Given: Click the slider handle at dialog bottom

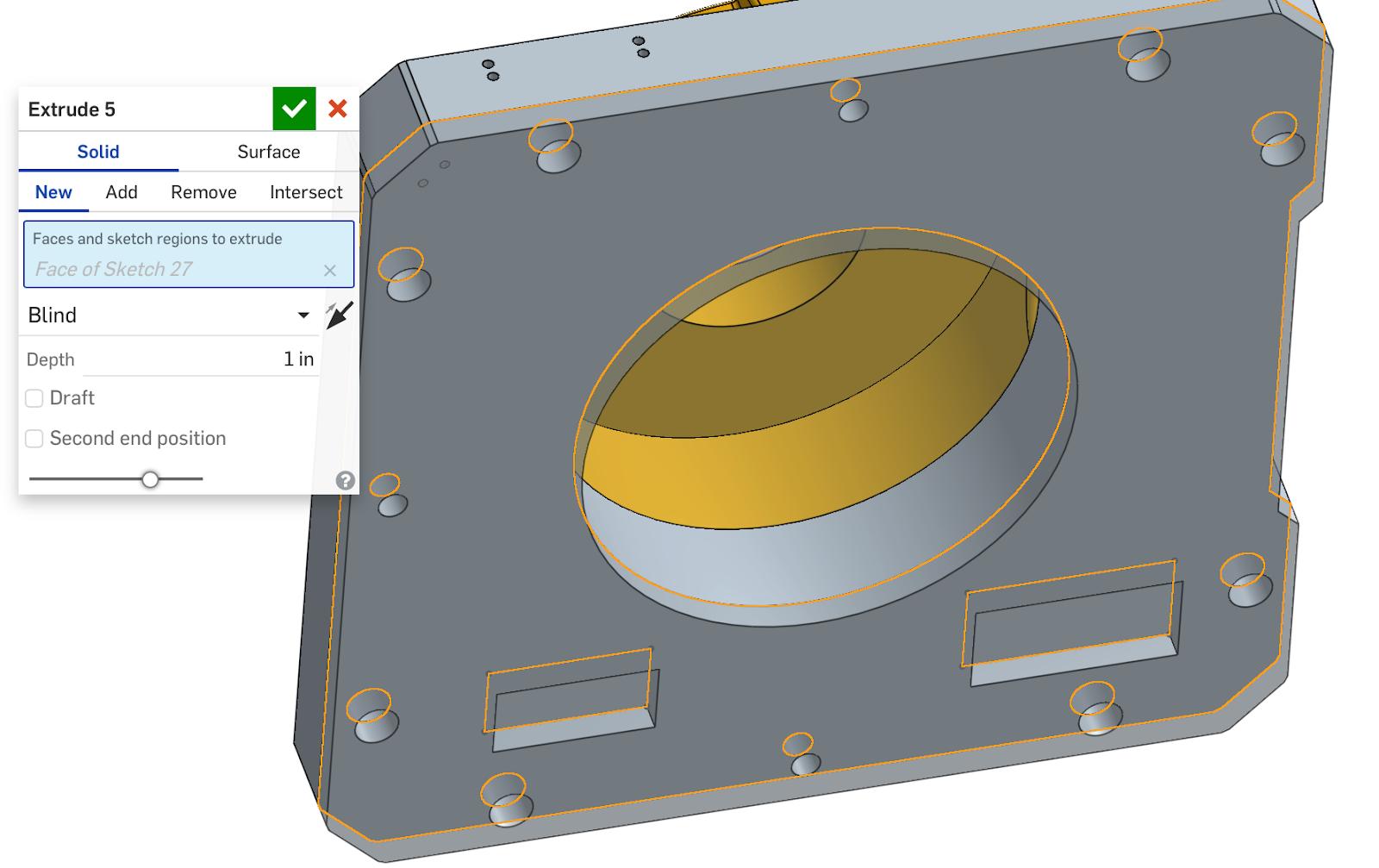Looking at the screenshot, I should (150, 479).
